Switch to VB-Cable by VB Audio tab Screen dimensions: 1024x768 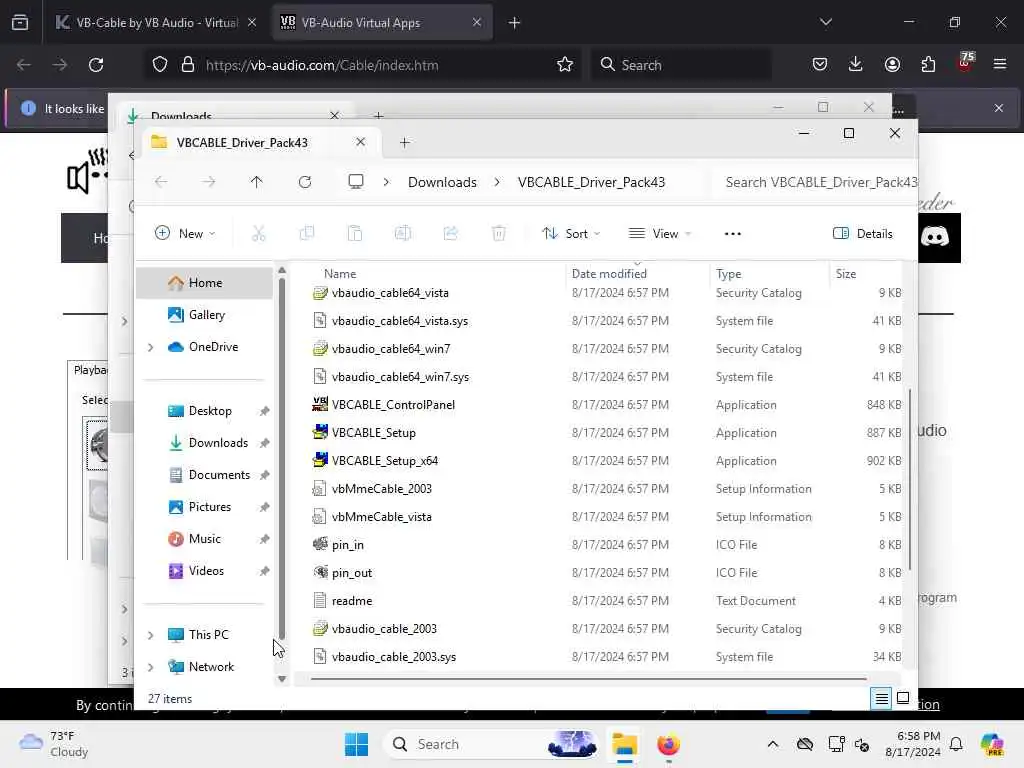pyautogui.click(x=156, y=22)
